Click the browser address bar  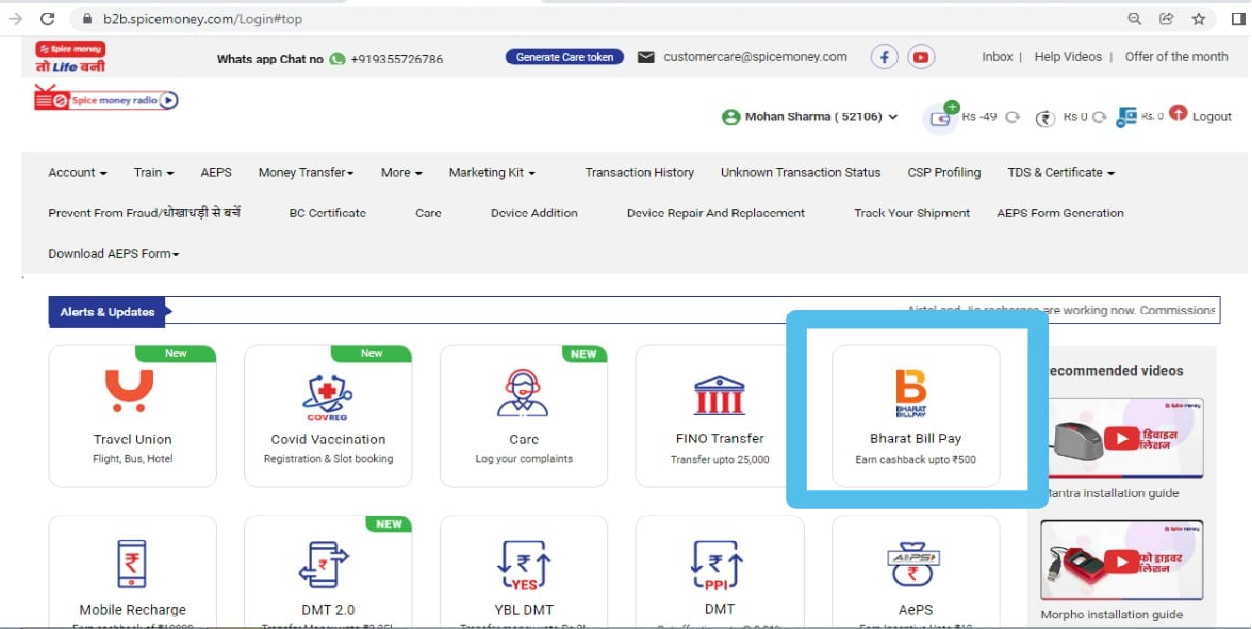click(x=600, y=18)
